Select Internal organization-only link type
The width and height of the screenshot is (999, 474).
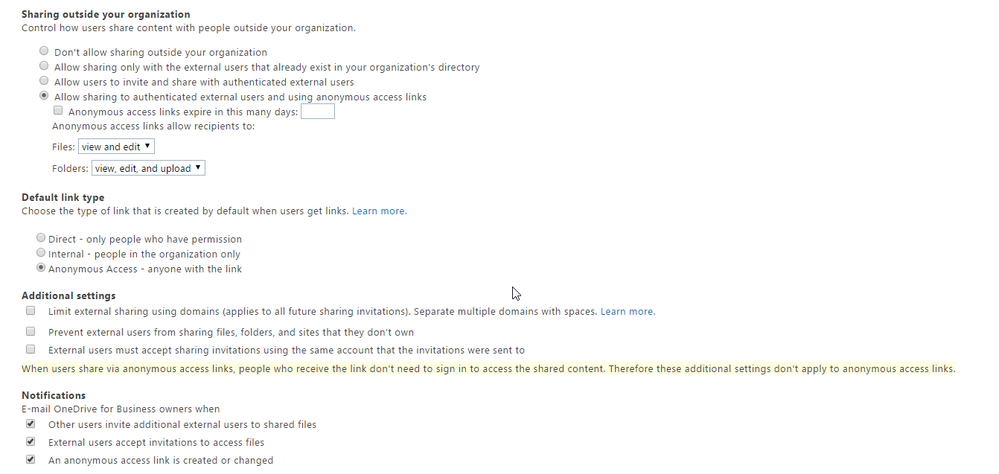pyautogui.click(x=41, y=254)
